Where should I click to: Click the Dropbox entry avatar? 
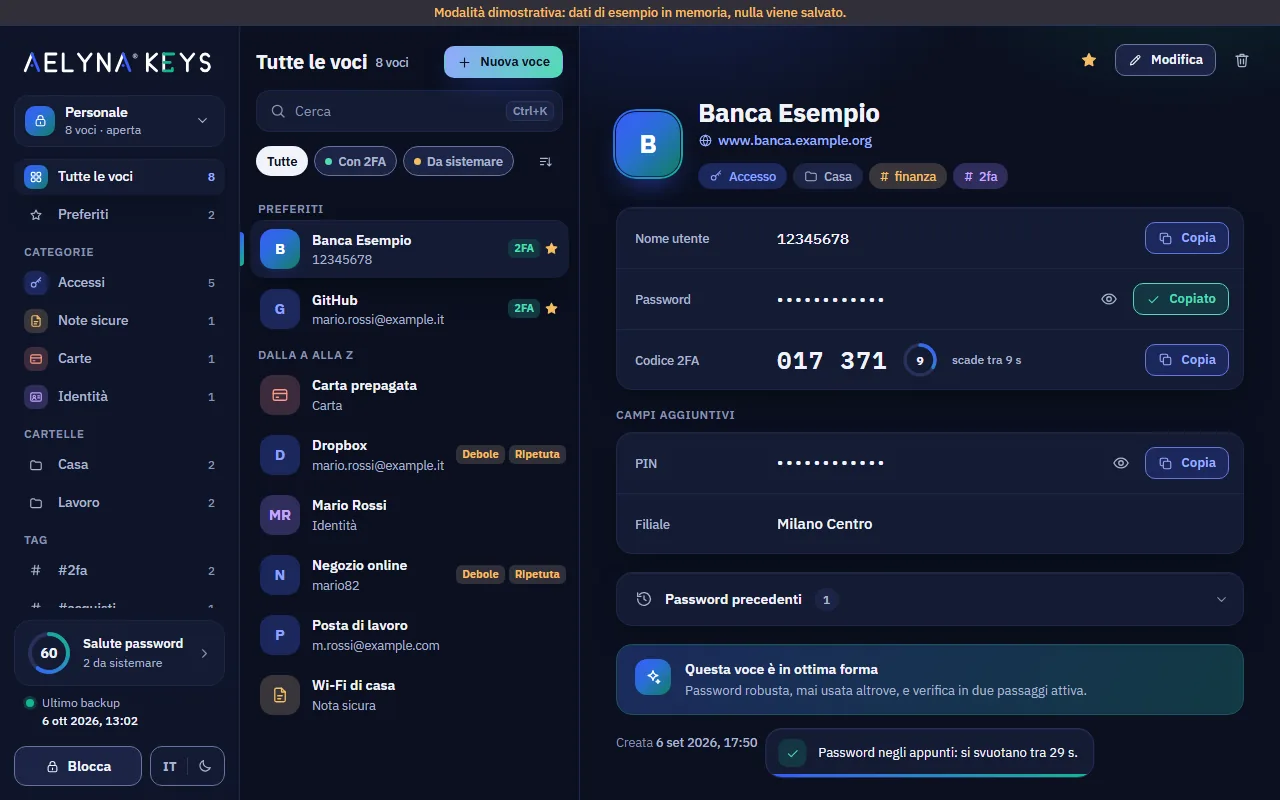pos(280,455)
